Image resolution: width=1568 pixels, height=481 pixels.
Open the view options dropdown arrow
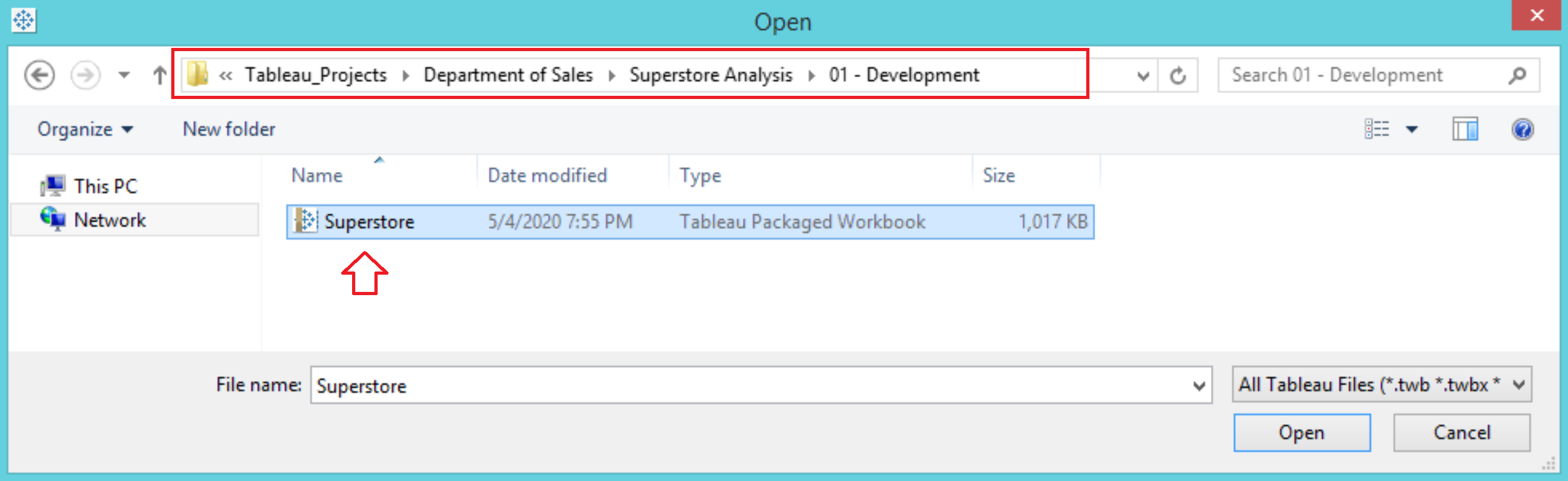point(1412,130)
